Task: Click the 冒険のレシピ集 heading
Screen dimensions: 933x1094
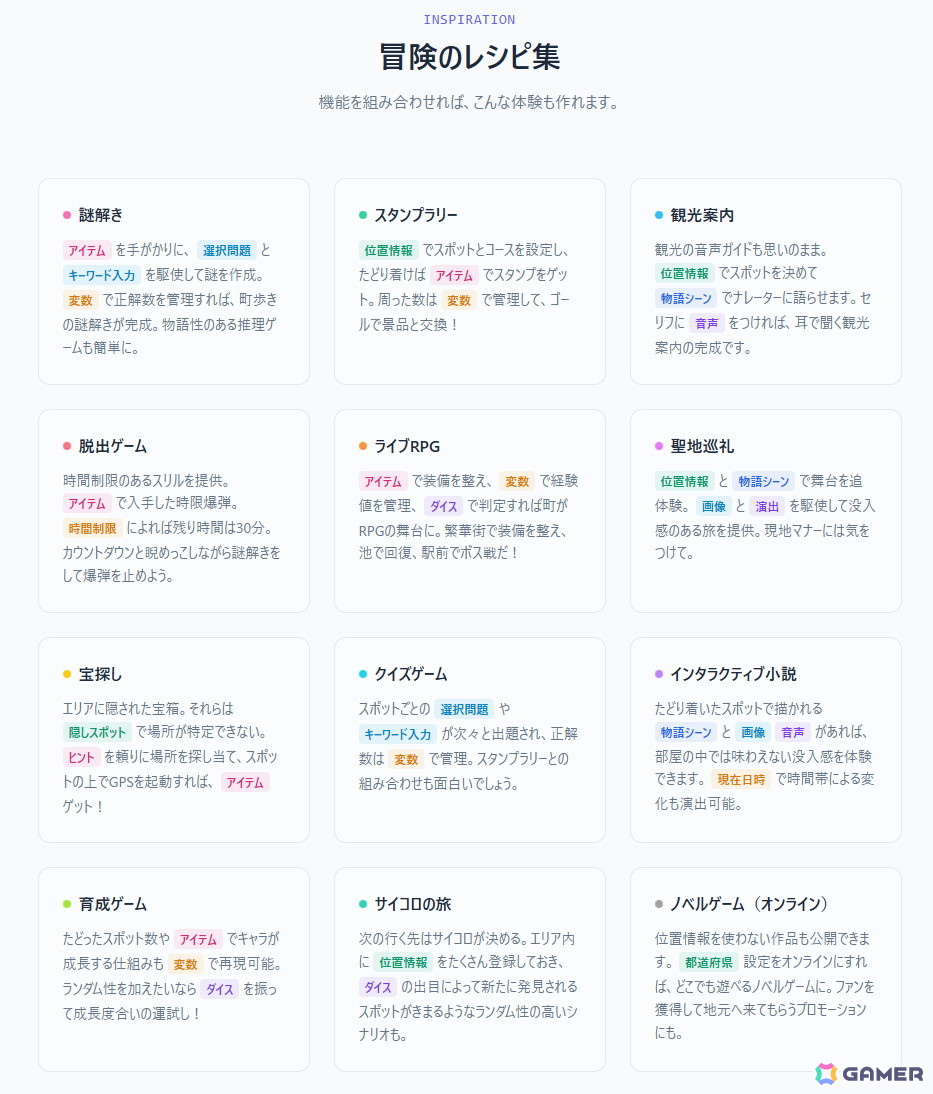Action: pos(469,57)
